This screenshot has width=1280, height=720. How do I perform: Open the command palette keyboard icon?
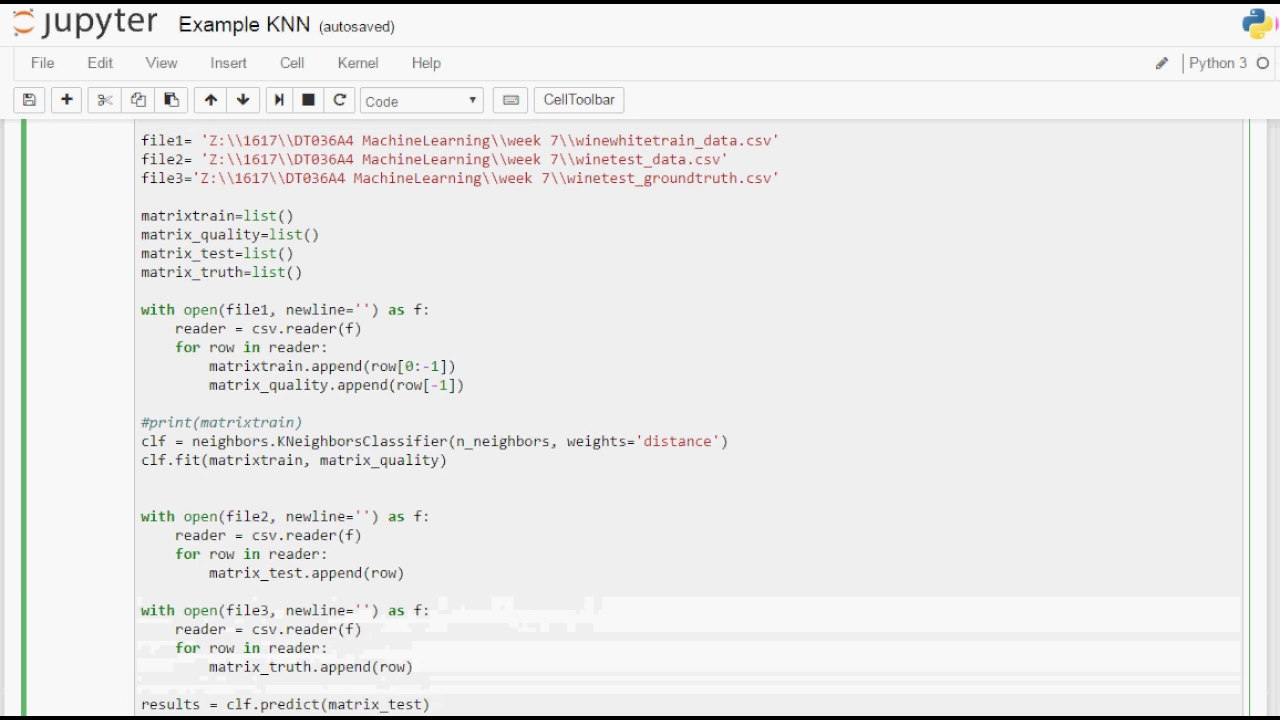click(x=510, y=100)
